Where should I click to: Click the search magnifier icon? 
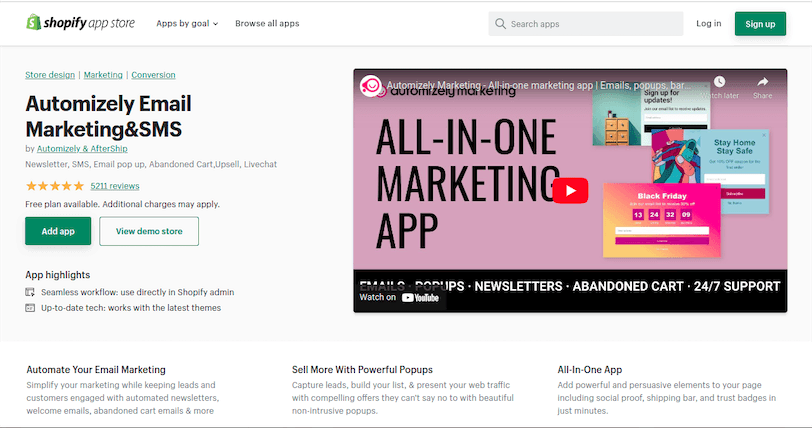click(x=500, y=24)
